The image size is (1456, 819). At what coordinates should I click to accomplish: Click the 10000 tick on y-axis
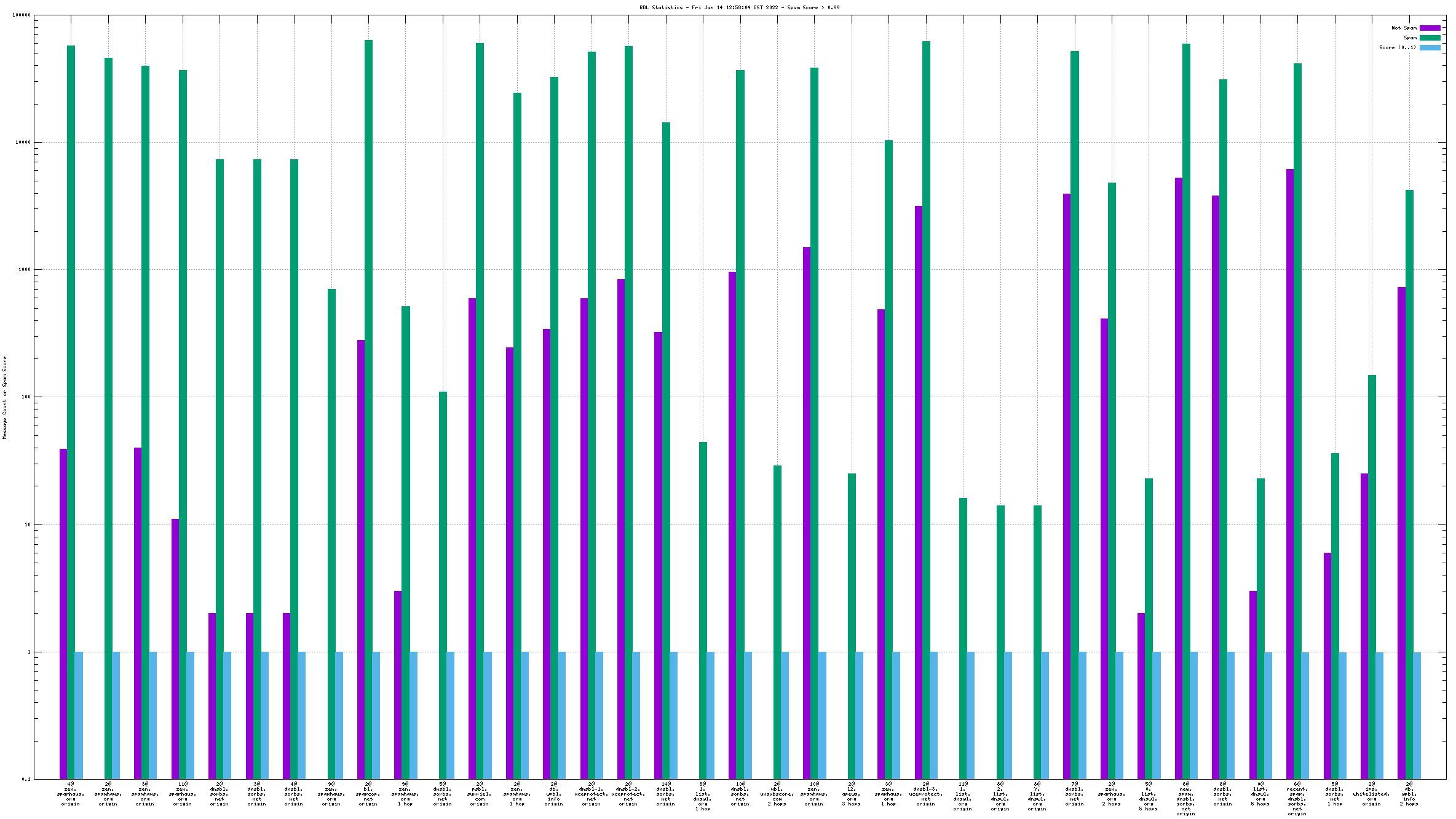tap(22, 143)
